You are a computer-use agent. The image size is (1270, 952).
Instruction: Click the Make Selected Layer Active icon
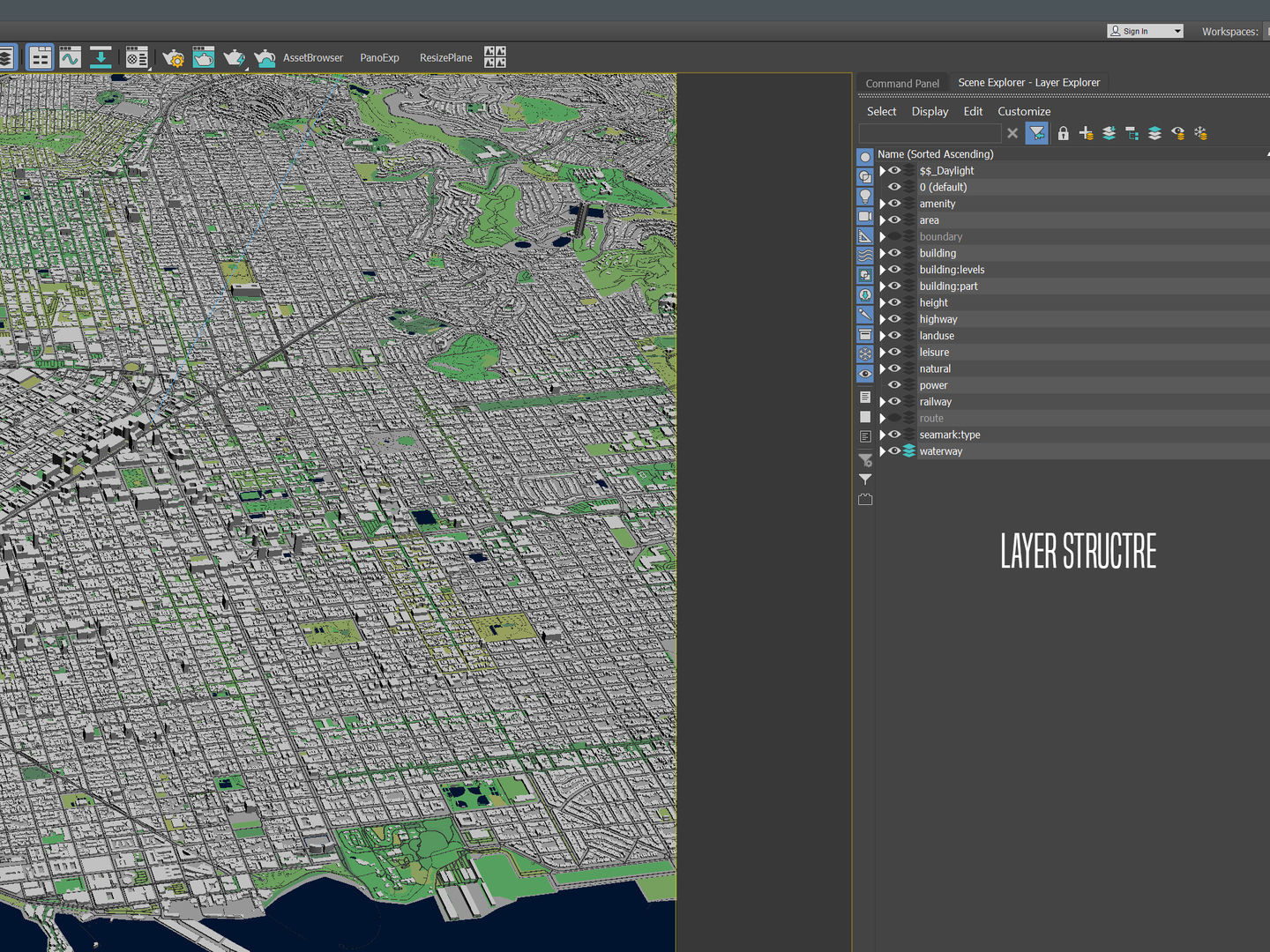point(1154,133)
